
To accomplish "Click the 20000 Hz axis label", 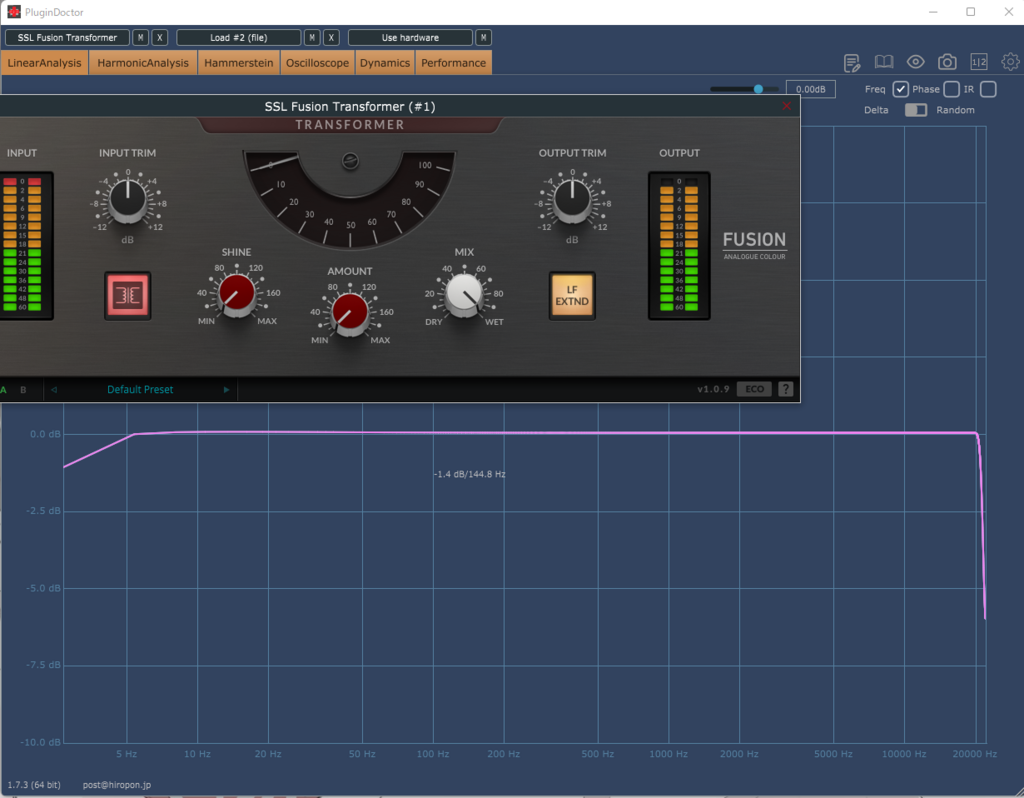I will pyautogui.click(x=974, y=754).
